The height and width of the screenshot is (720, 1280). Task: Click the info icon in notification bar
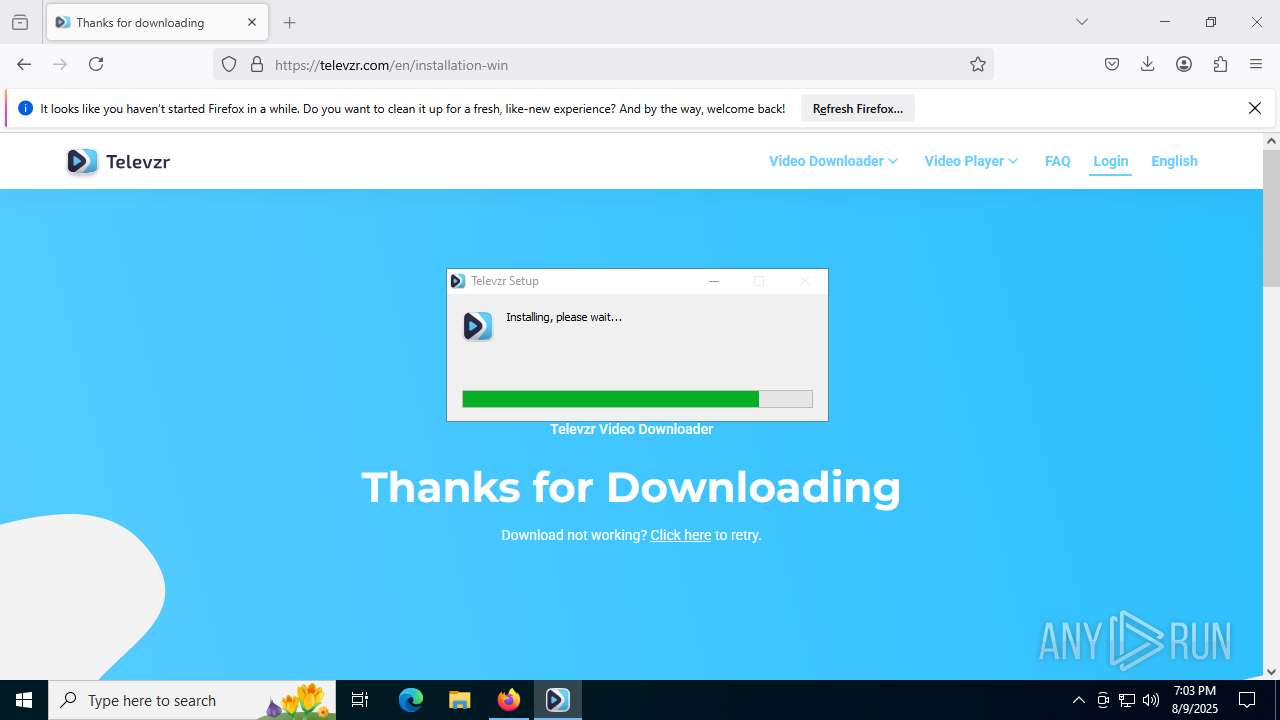click(26, 108)
